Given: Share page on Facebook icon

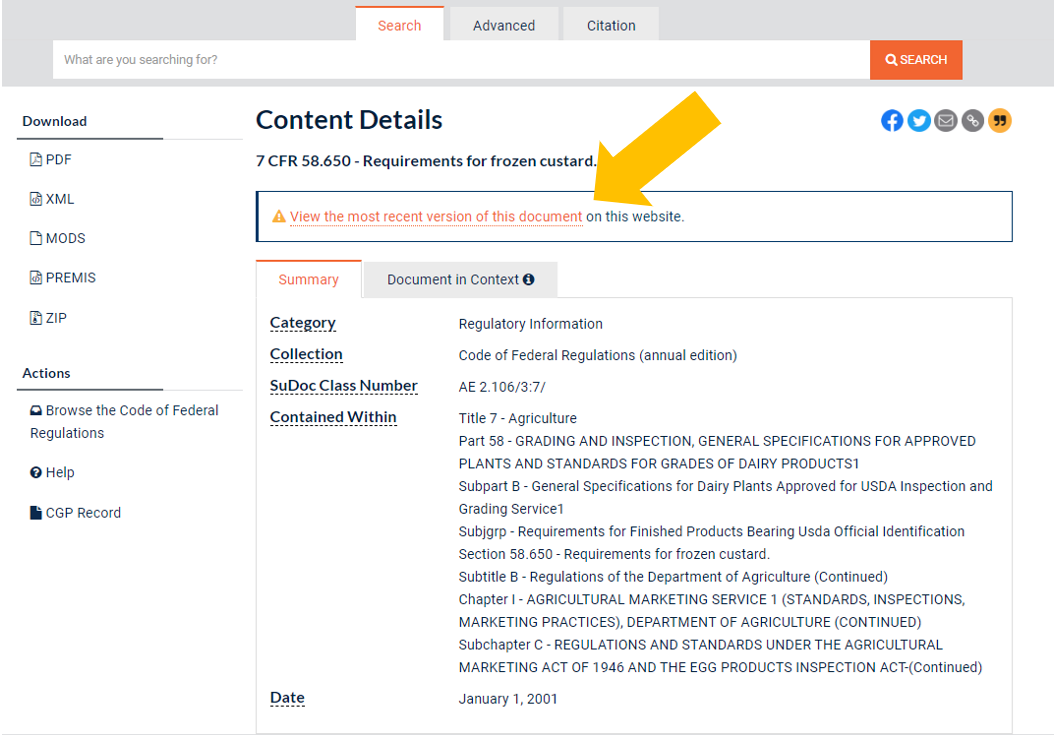Looking at the screenshot, I should (x=892, y=121).
